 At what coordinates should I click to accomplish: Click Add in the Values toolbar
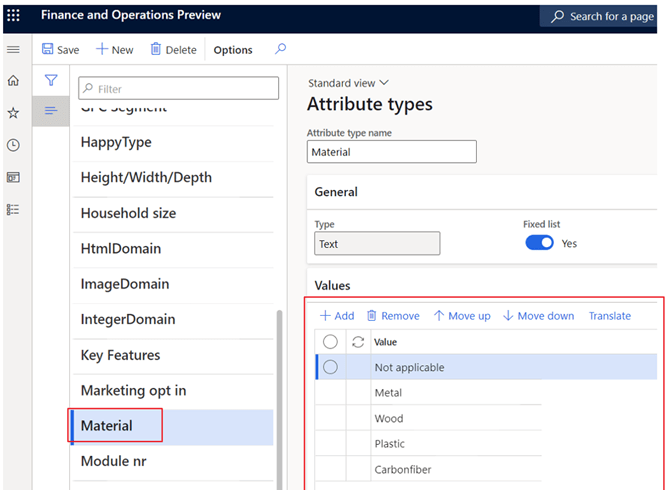(x=337, y=316)
